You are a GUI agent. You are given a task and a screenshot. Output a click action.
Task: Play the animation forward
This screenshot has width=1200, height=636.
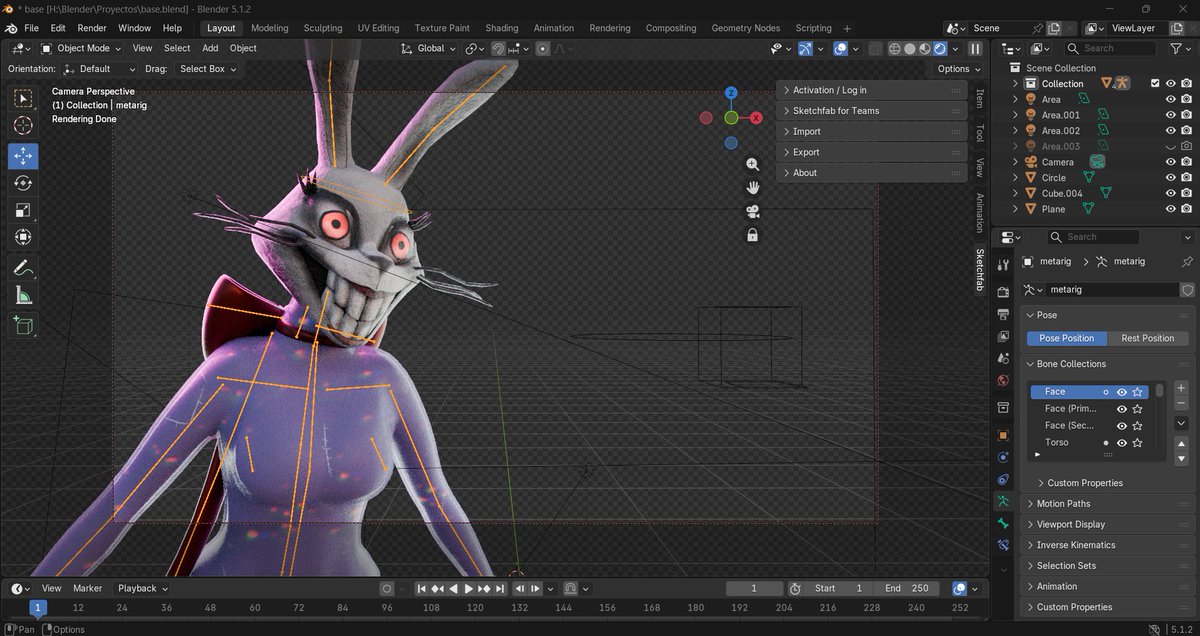(469, 589)
